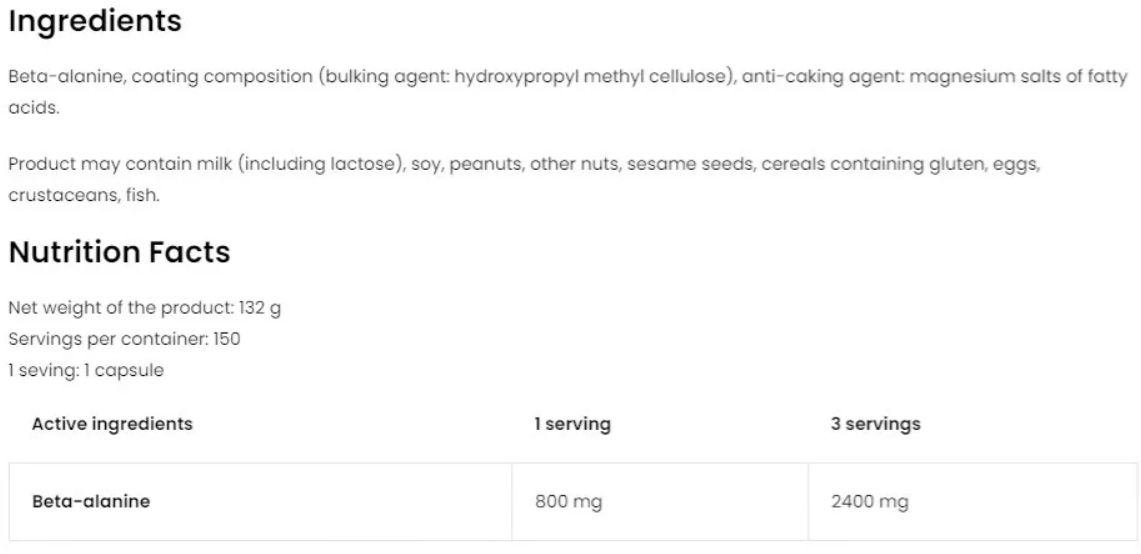Click the word acids in ingredients paragraph

click(x=31, y=108)
